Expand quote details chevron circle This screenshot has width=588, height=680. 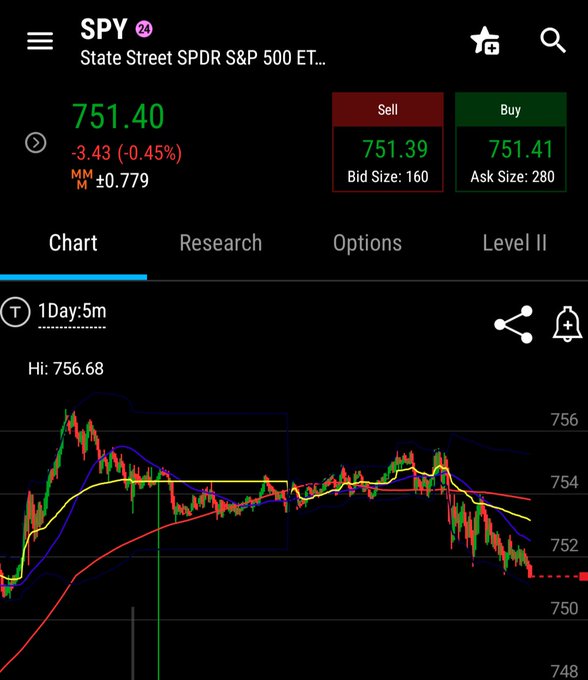click(36, 143)
